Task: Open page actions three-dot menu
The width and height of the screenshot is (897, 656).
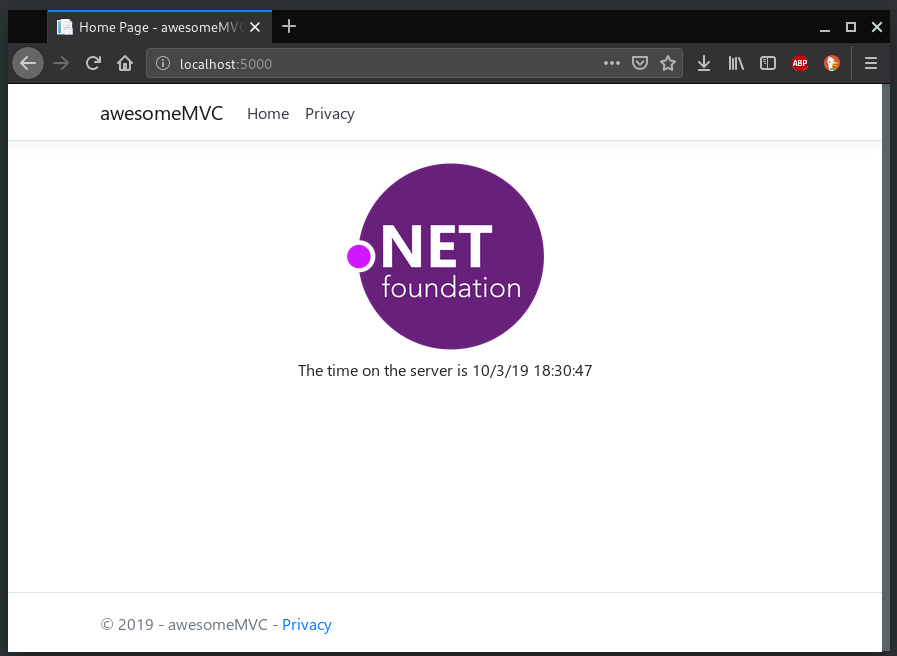Action: tap(612, 63)
